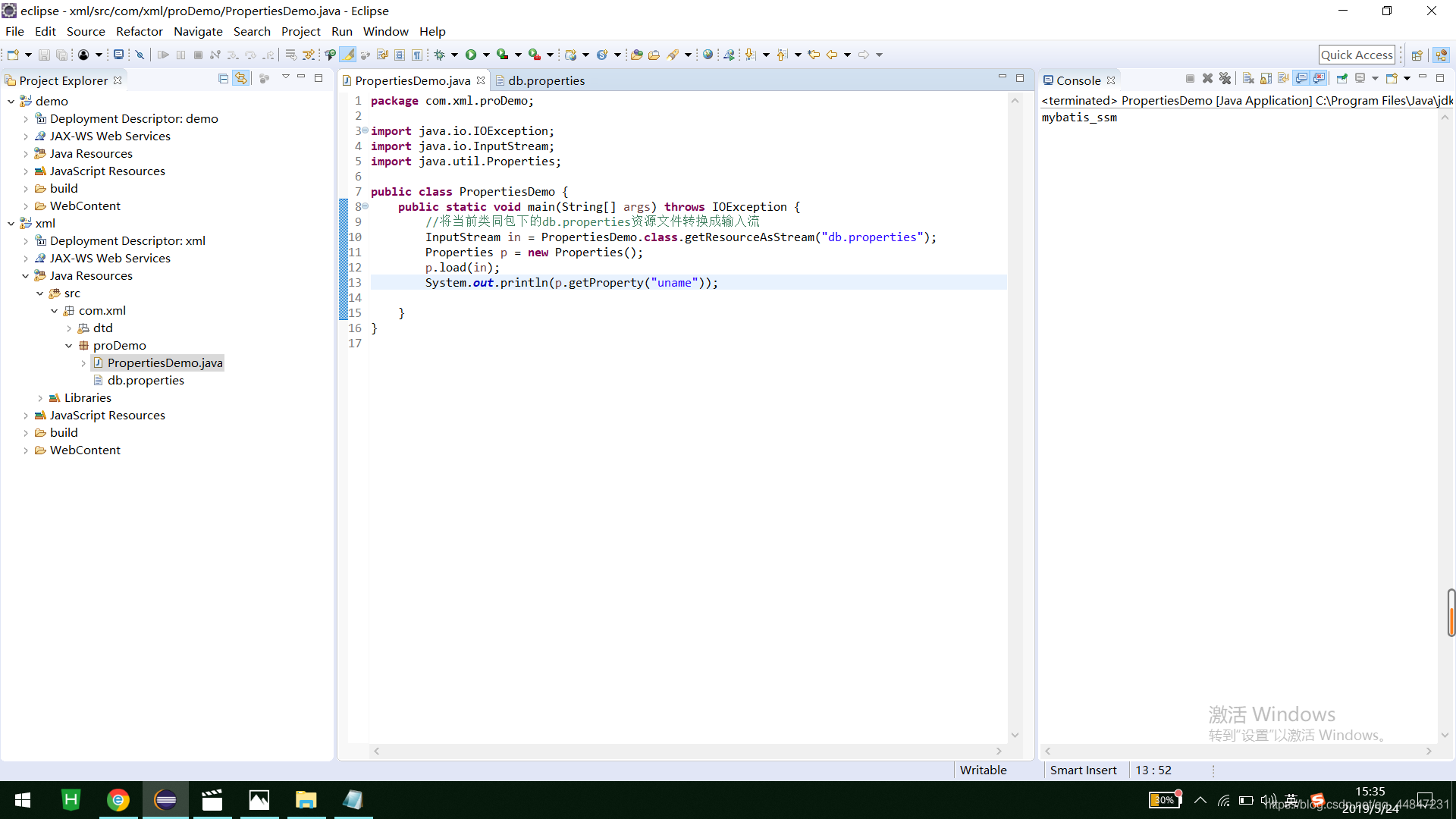This screenshot has width=1456, height=819.
Task: Click the New file wizard icon
Action: [13, 55]
